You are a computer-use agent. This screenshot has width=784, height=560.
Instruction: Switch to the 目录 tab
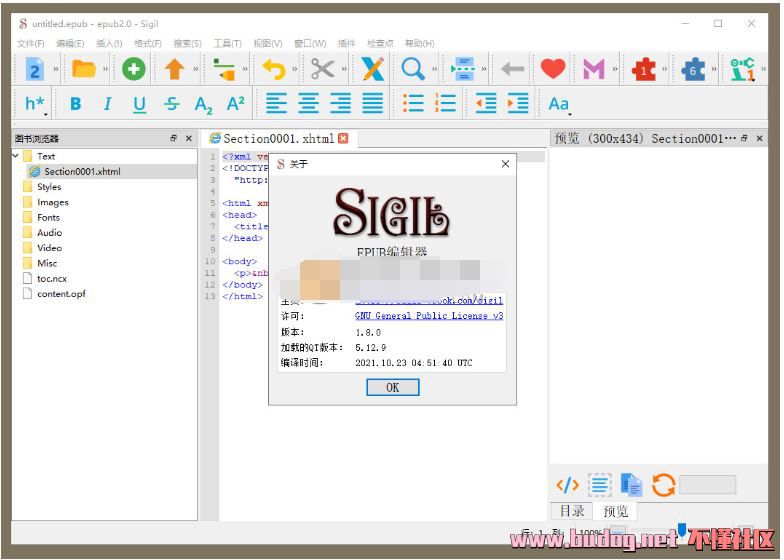pos(572,511)
